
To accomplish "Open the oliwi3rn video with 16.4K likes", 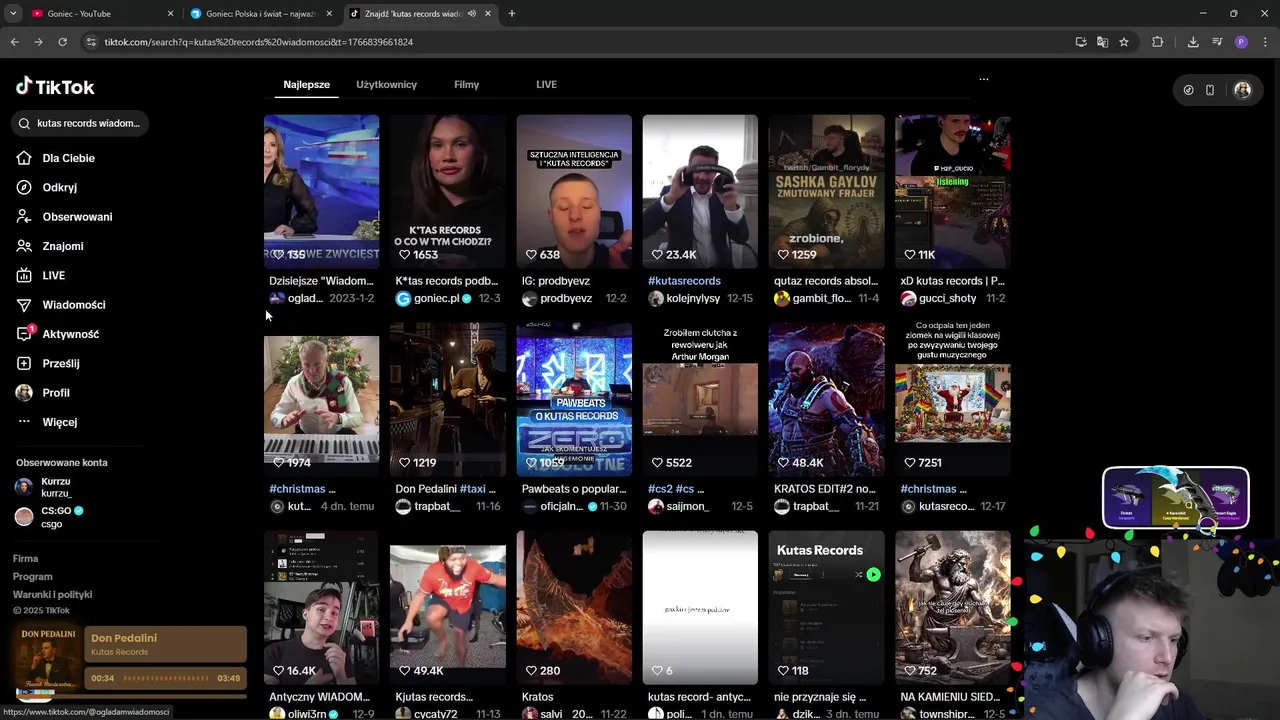I will [321, 607].
